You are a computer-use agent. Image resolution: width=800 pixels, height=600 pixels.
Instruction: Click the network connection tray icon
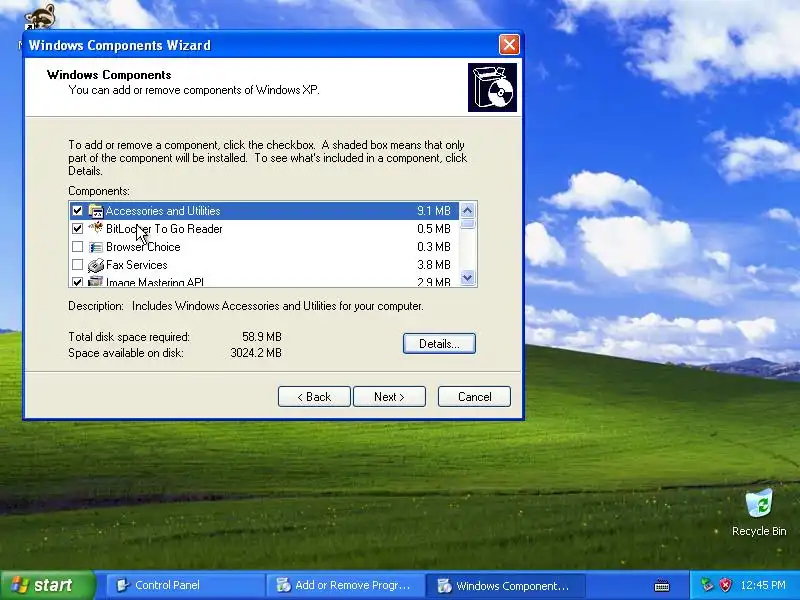pos(707,585)
